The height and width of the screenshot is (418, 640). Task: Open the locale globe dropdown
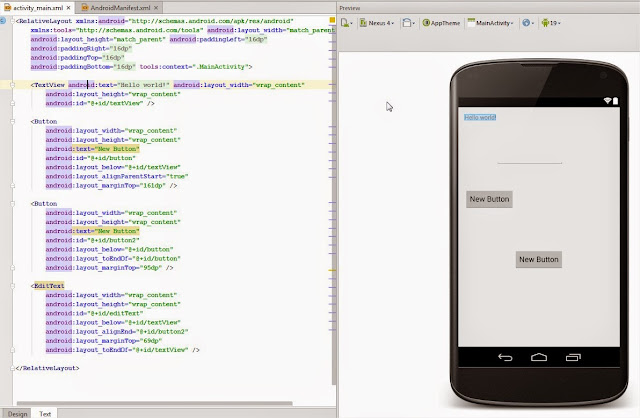pos(528,23)
